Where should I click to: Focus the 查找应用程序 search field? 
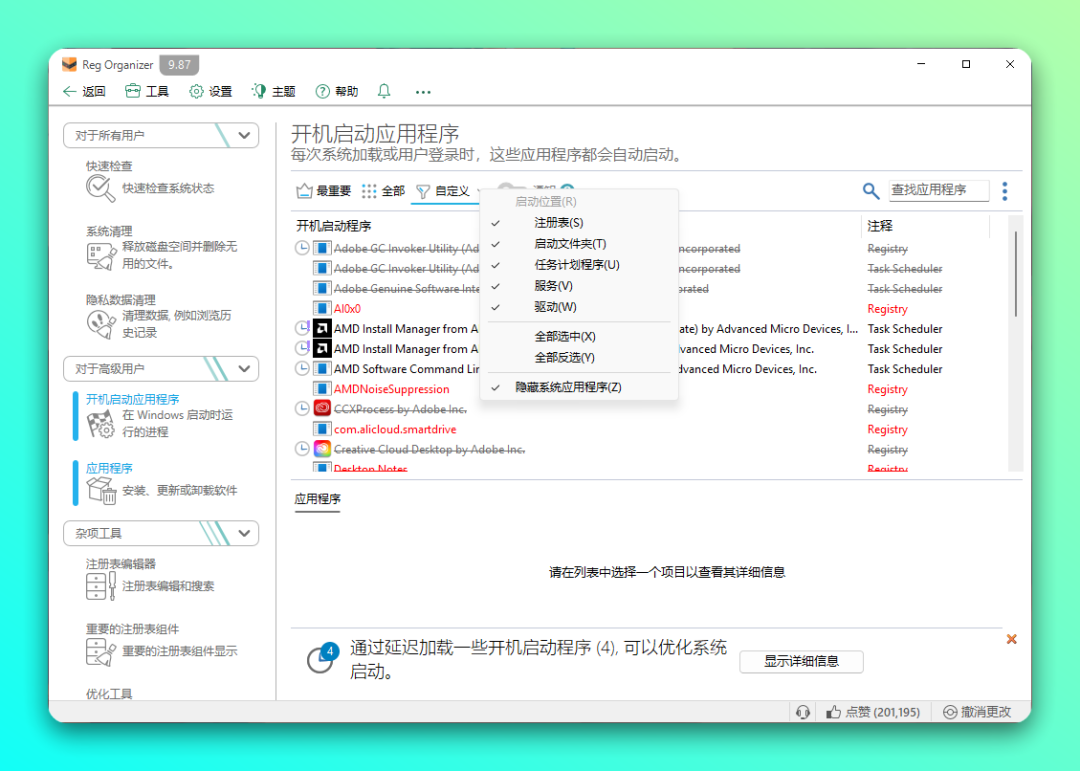point(938,189)
